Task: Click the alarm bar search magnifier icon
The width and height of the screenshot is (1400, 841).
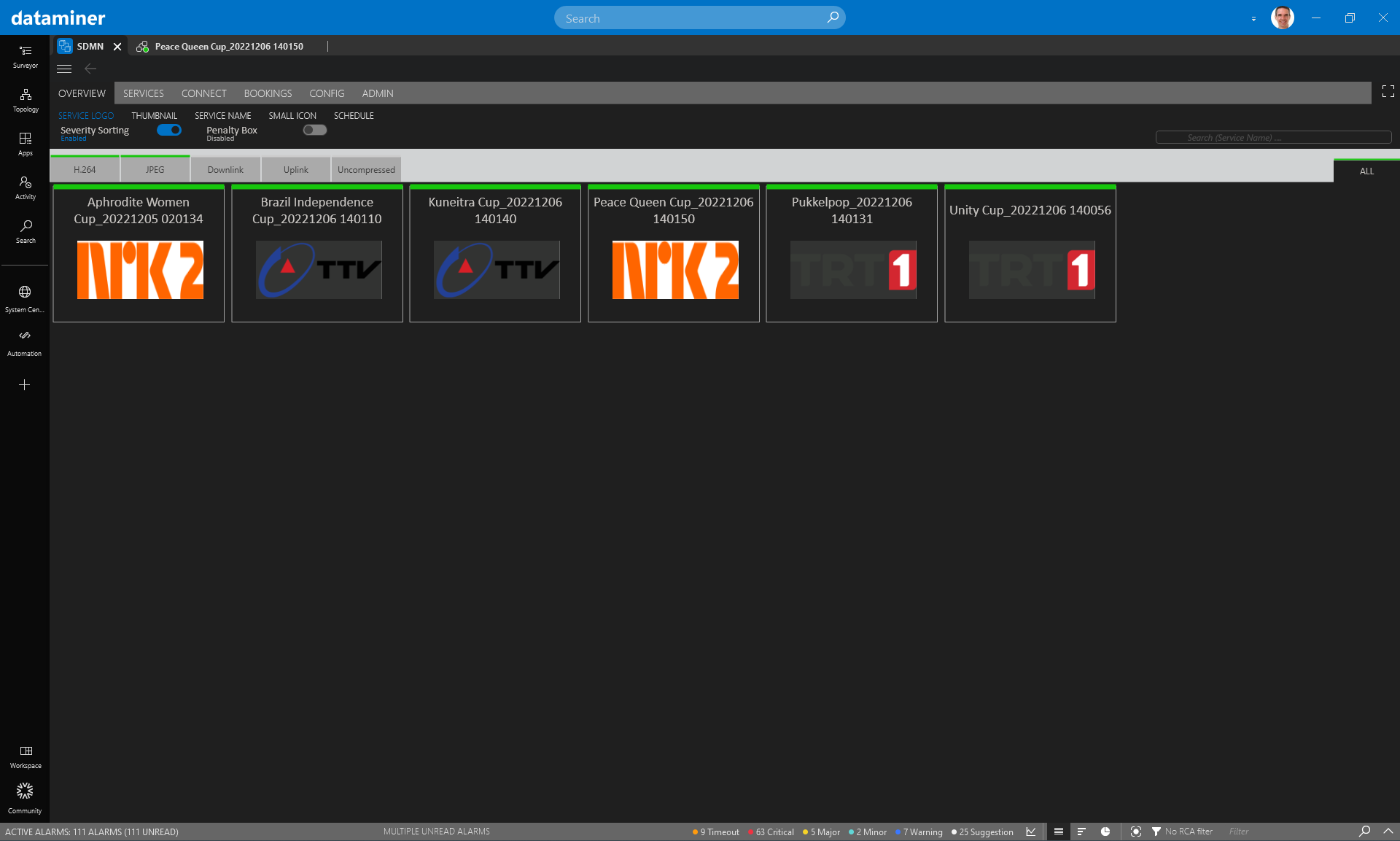Action: [x=1364, y=832]
